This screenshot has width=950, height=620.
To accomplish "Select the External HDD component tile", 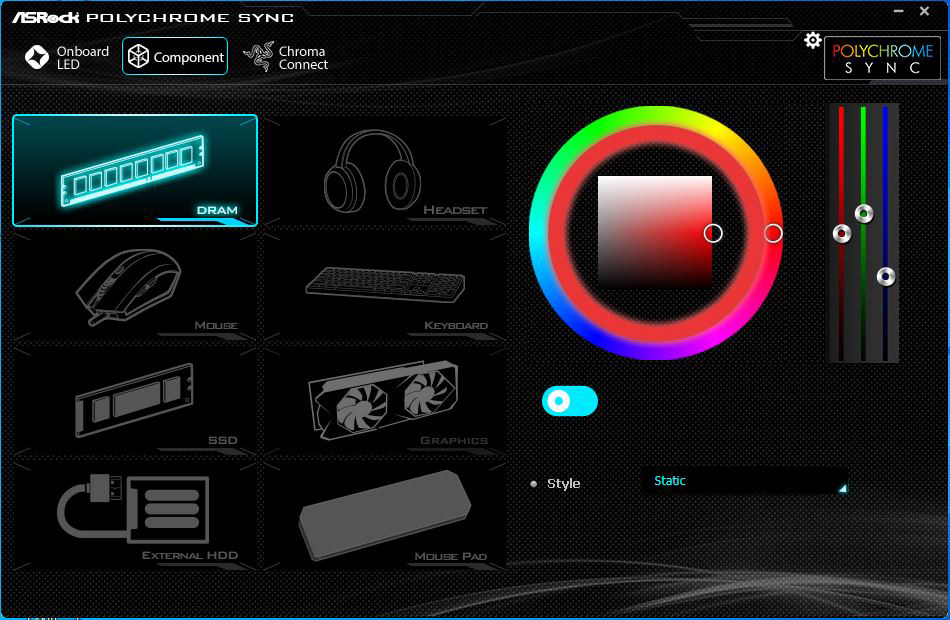I will [x=135, y=516].
